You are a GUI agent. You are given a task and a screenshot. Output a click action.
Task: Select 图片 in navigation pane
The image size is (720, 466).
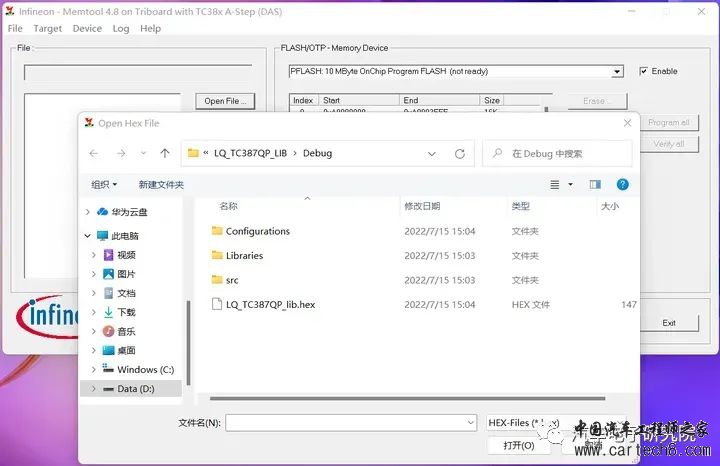click(126, 274)
